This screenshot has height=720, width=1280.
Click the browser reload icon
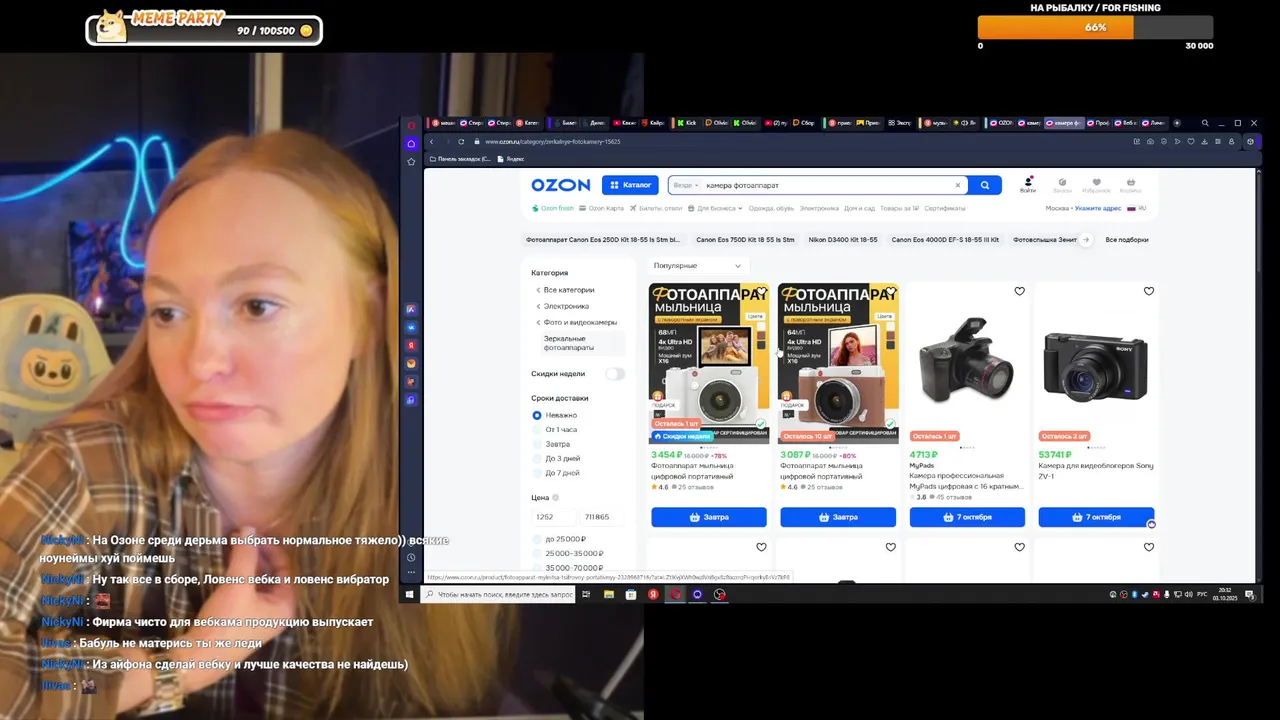461,142
